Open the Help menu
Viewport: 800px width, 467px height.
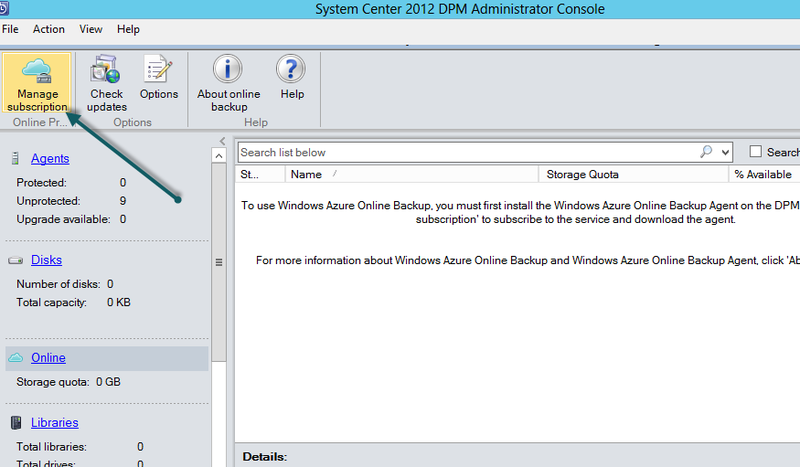[128, 29]
